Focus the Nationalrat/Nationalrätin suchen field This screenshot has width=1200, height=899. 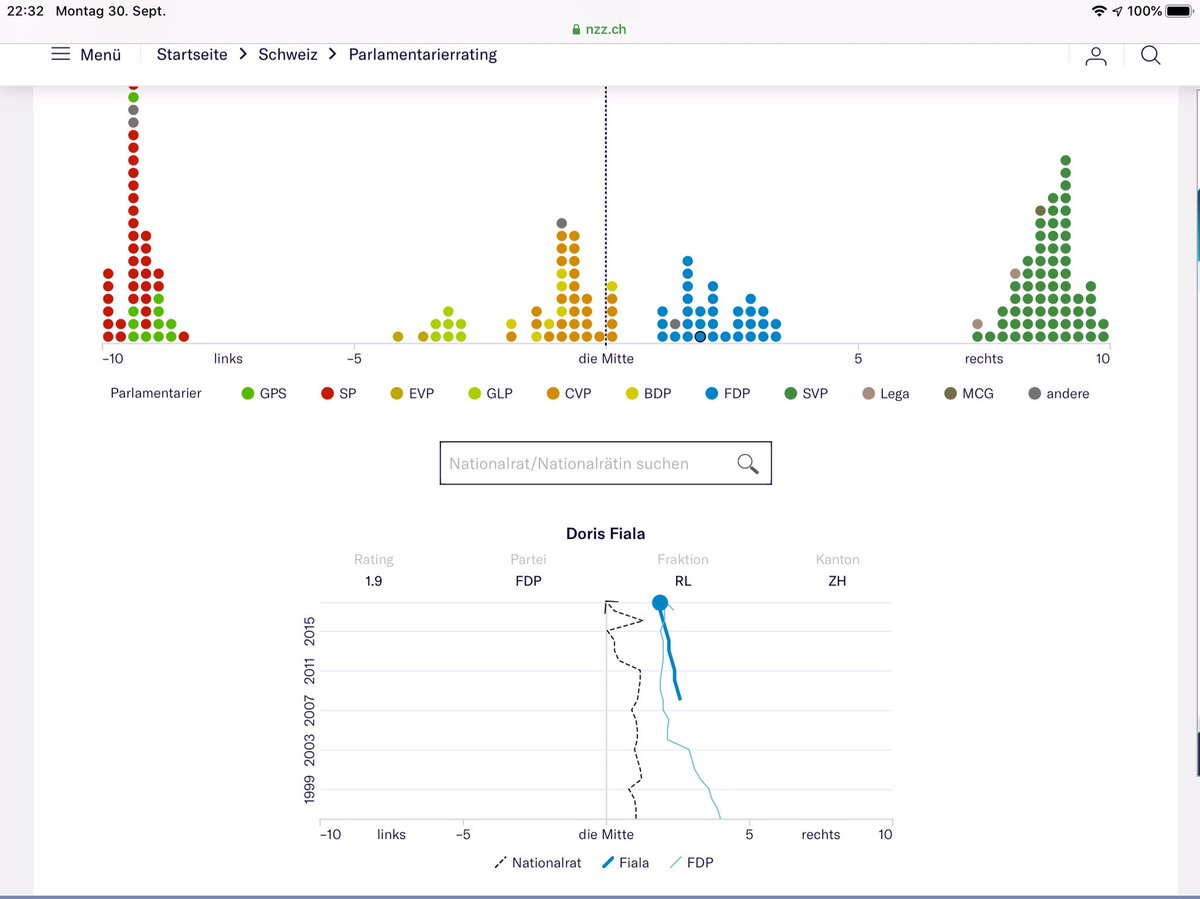605,463
